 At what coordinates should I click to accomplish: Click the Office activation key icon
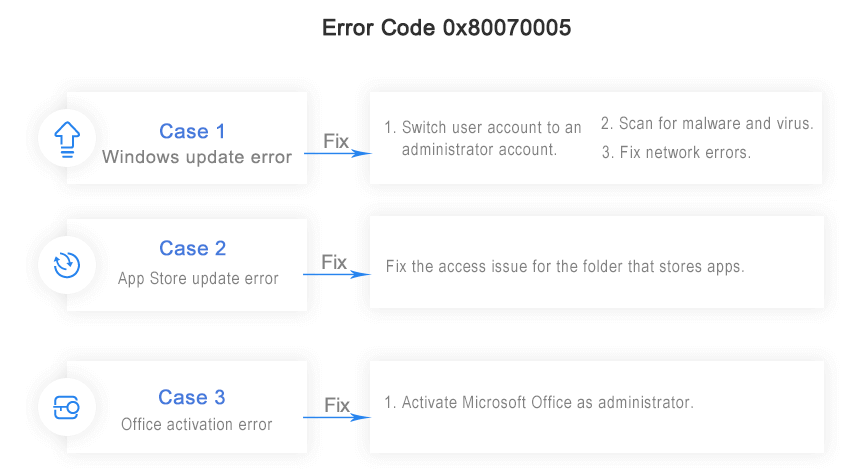66,408
